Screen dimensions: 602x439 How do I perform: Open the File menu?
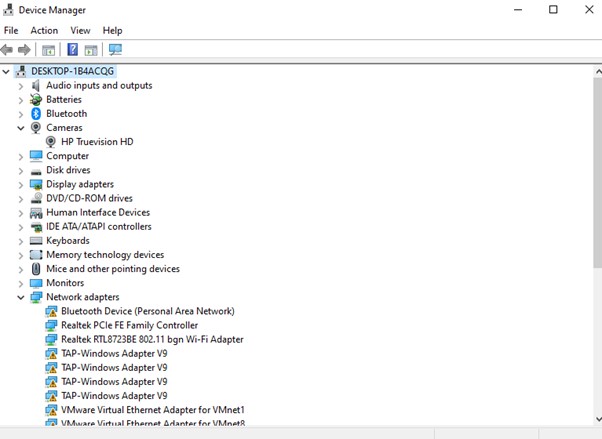pyautogui.click(x=11, y=30)
